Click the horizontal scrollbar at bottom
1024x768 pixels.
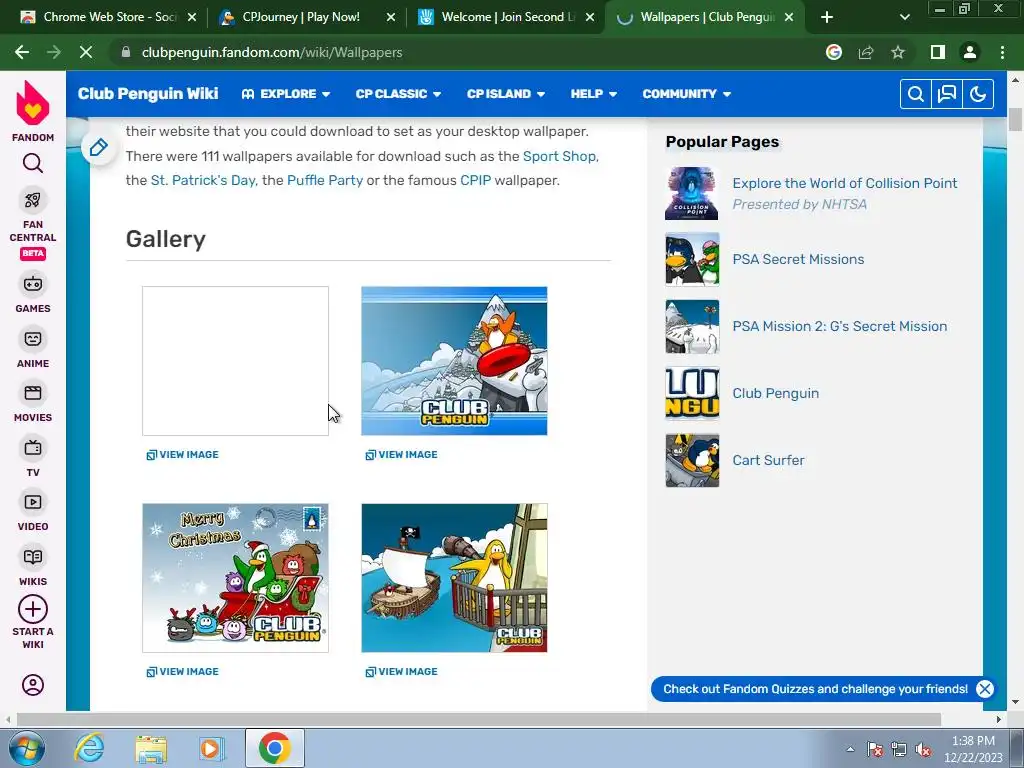point(478,719)
